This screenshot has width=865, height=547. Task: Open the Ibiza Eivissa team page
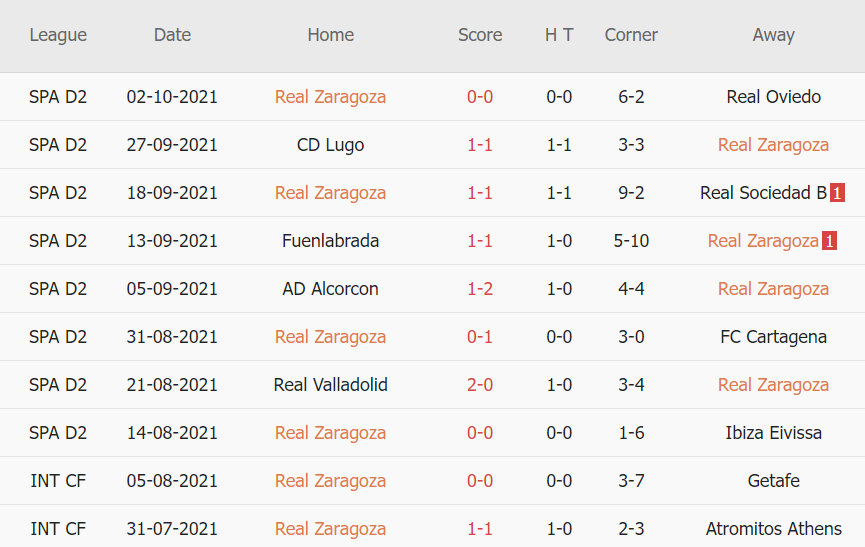coord(773,433)
